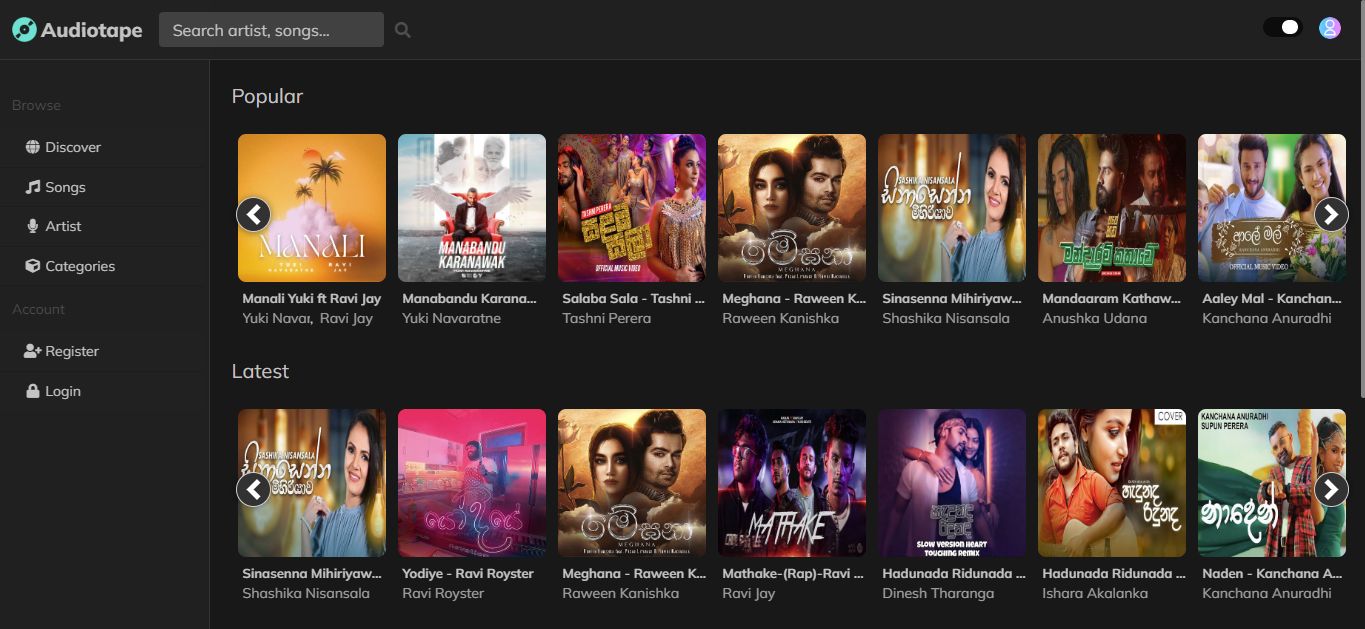Show previous songs in Popular carousel

[x=254, y=214]
